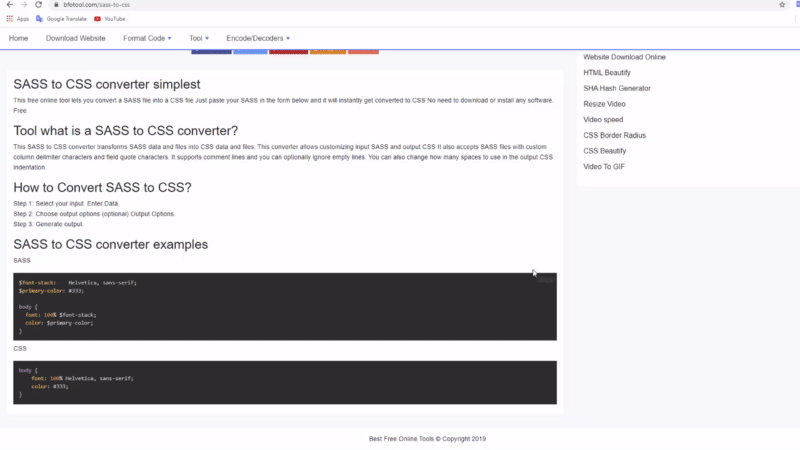Click the padlock site info icon
The image size is (800, 450).
click(x=56, y=5)
